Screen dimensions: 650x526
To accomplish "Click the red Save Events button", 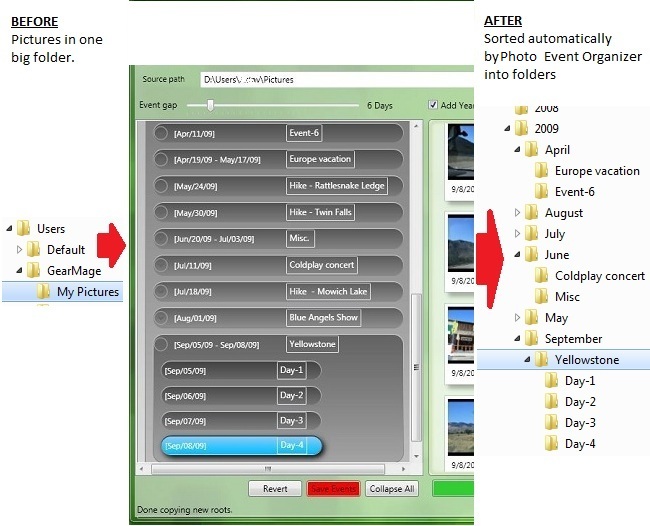I will [x=333, y=489].
